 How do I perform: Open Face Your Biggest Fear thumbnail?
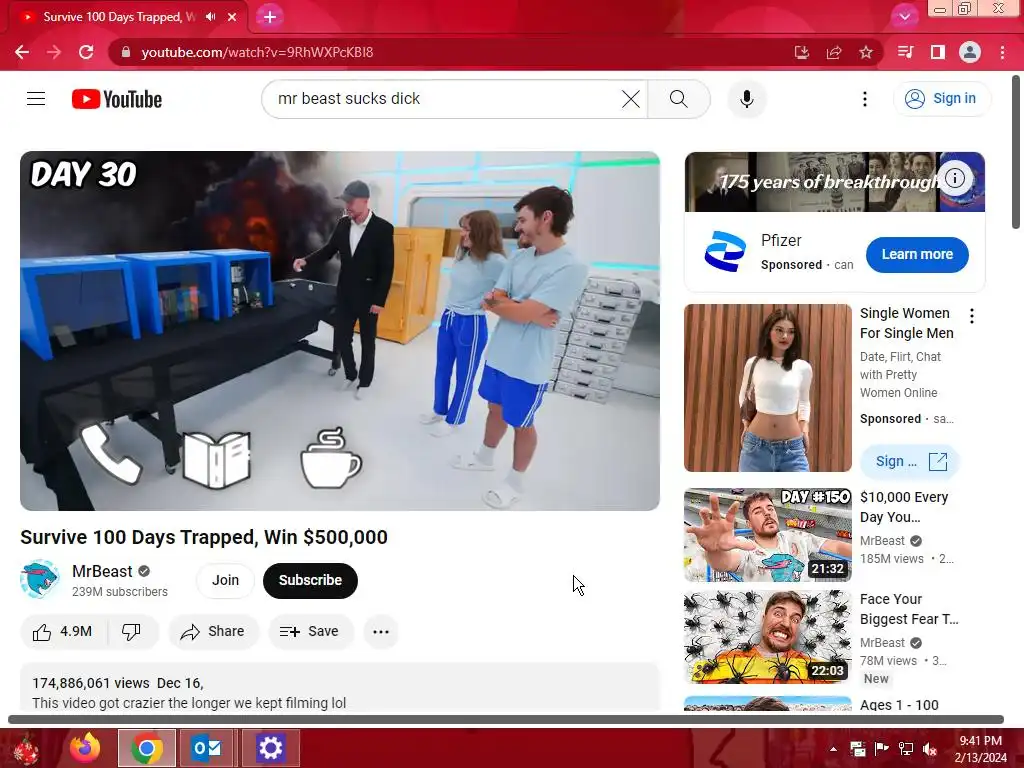click(x=768, y=637)
